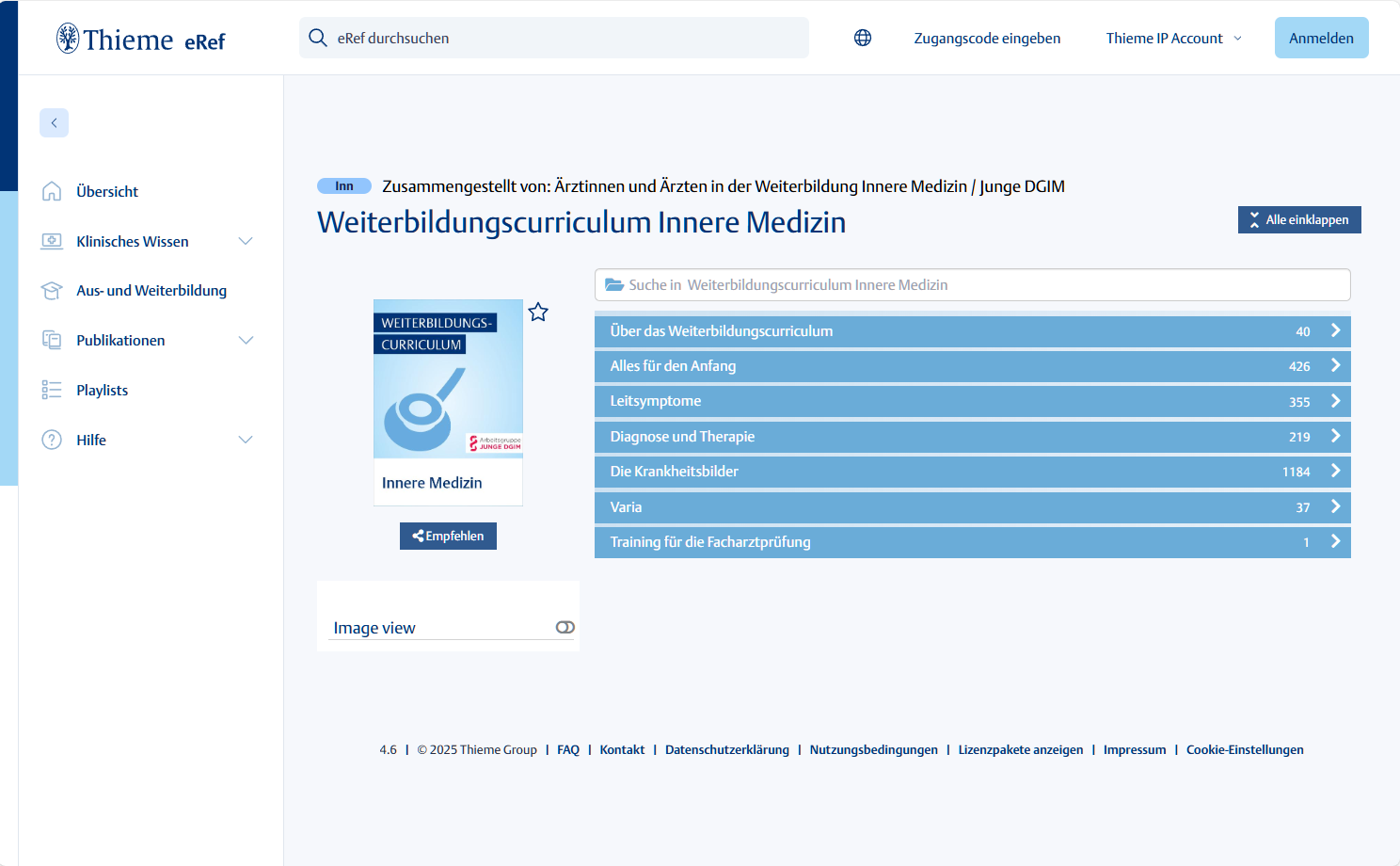Open Hilfe menu item
Screen dimensions: 1400x866
click(x=91, y=440)
